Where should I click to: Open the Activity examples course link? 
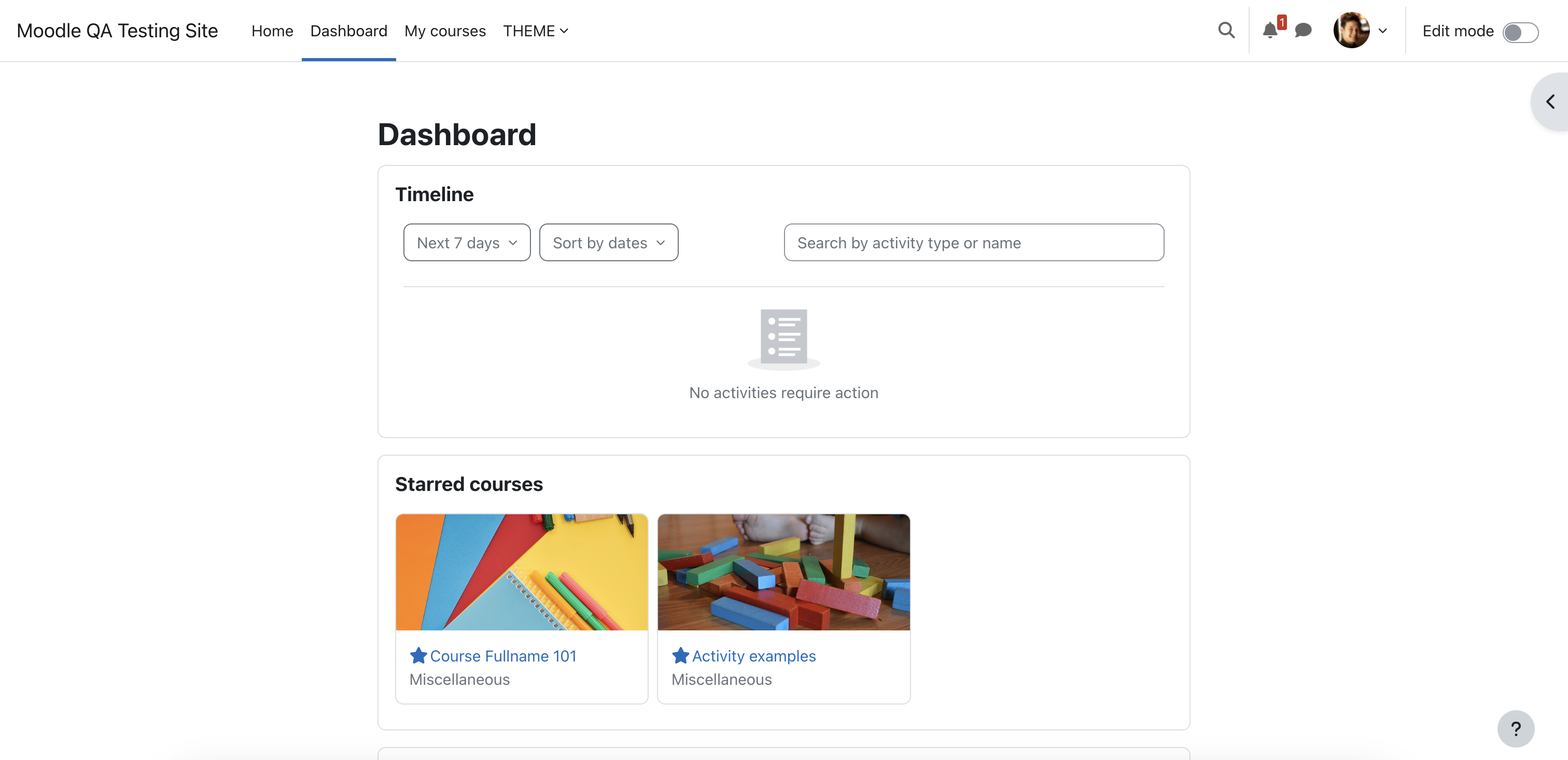(x=753, y=656)
